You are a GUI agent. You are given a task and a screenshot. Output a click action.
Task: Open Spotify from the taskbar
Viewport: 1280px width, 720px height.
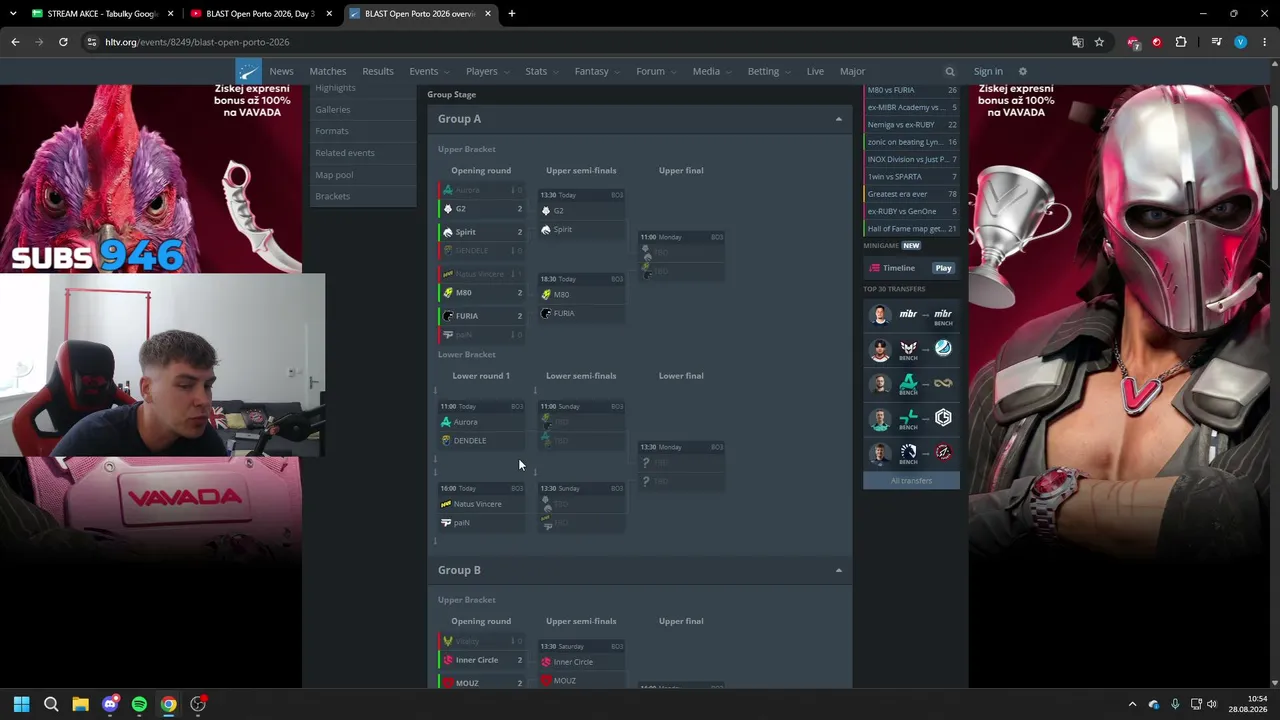click(139, 704)
